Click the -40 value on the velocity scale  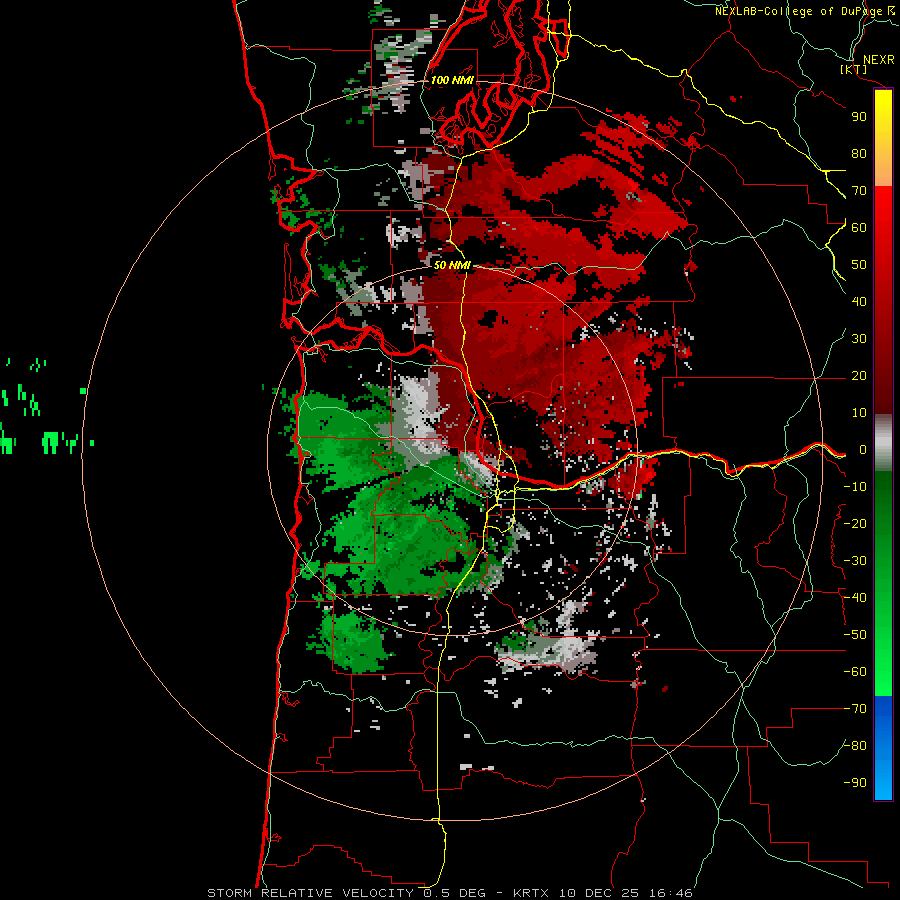855,598
